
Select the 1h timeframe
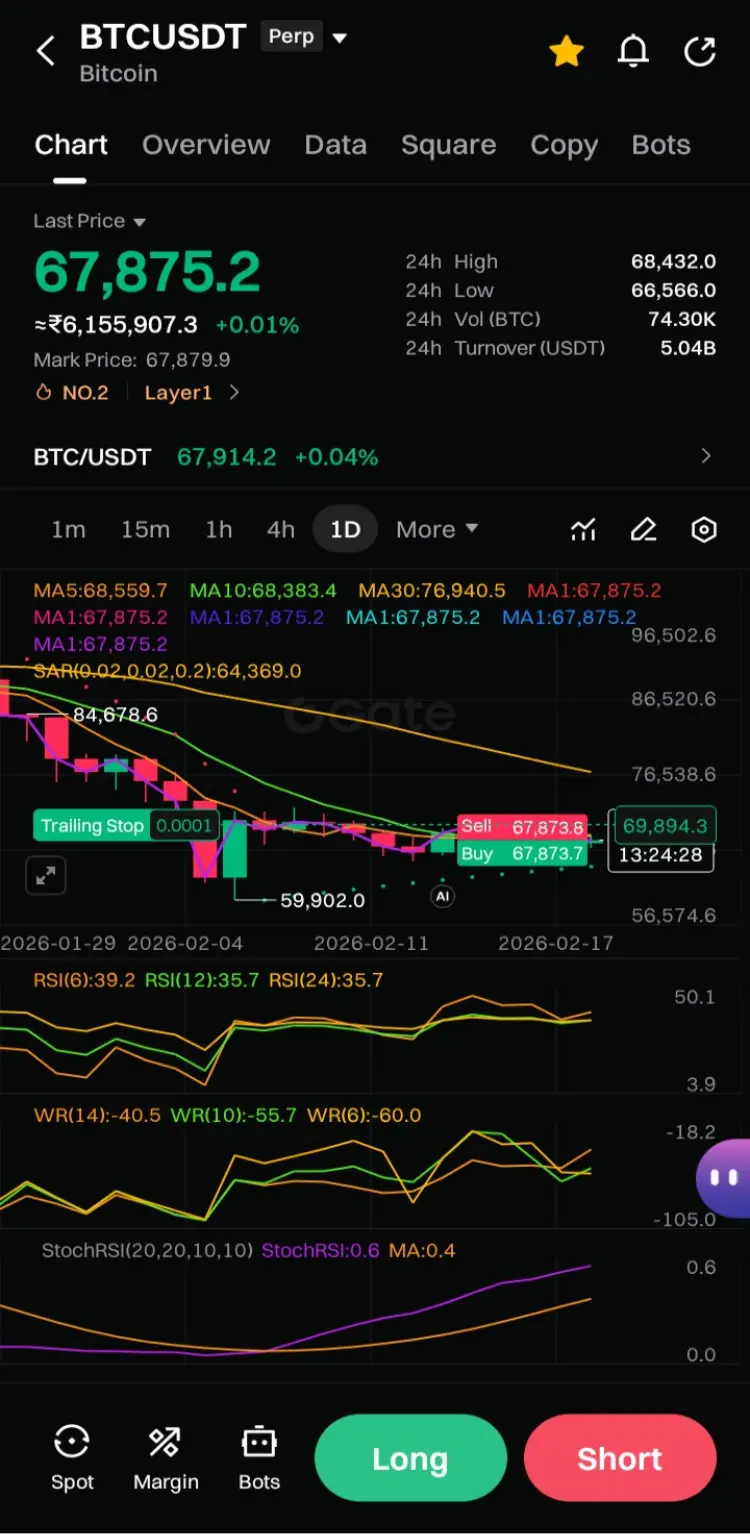click(x=219, y=530)
